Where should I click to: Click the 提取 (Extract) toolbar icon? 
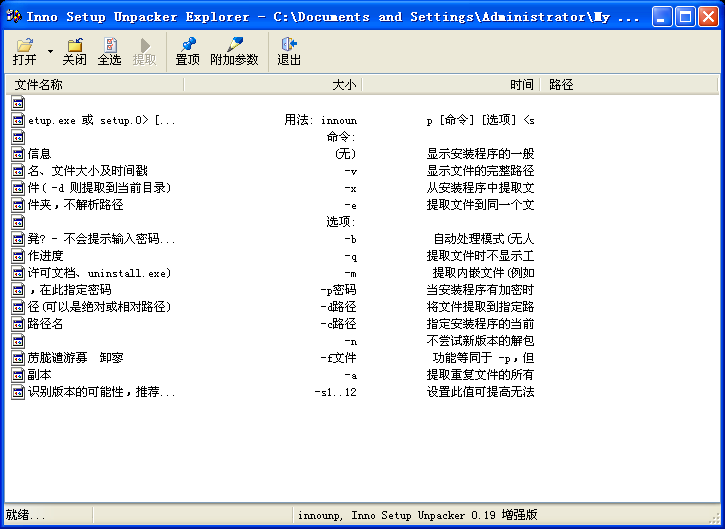pos(145,51)
